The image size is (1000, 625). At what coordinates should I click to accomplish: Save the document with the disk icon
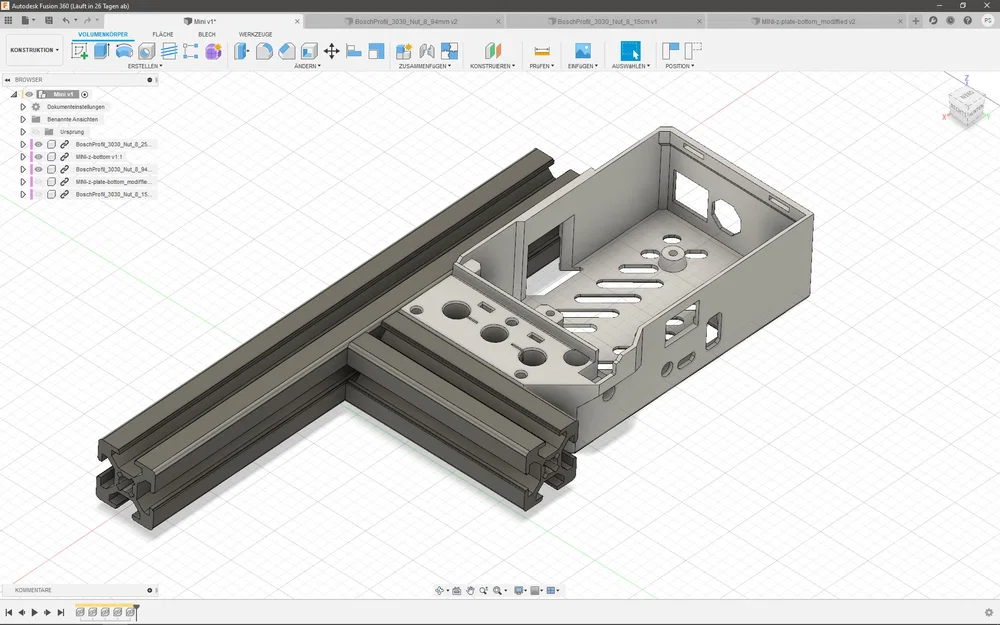click(x=48, y=20)
